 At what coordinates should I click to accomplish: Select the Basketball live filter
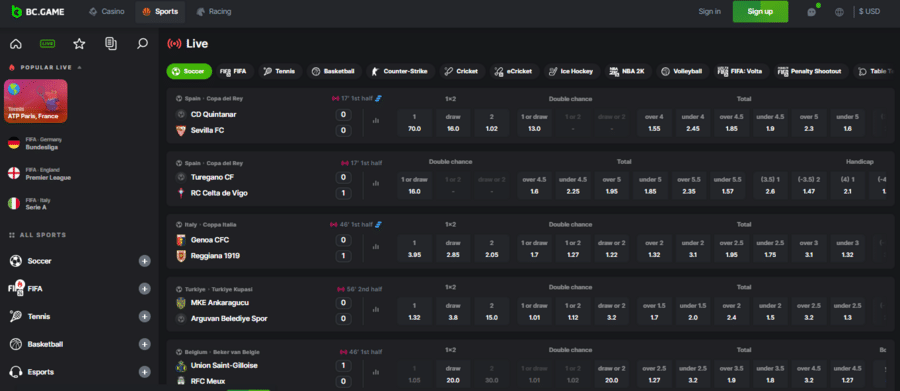click(x=333, y=71)
